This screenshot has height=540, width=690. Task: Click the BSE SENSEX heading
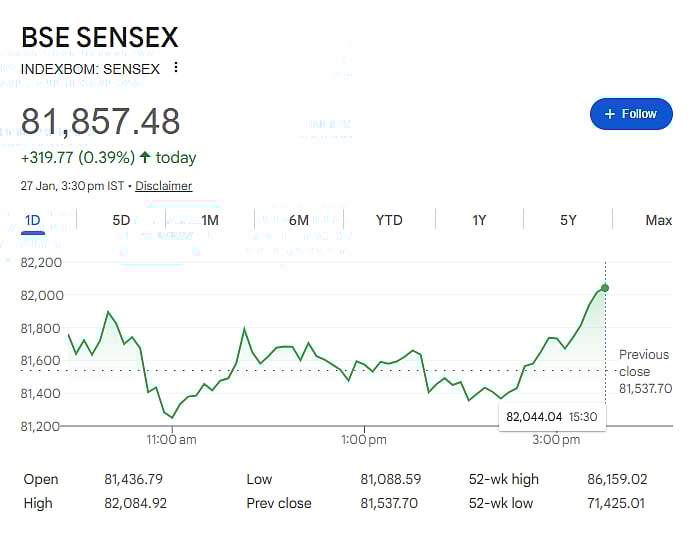point(100,38)
